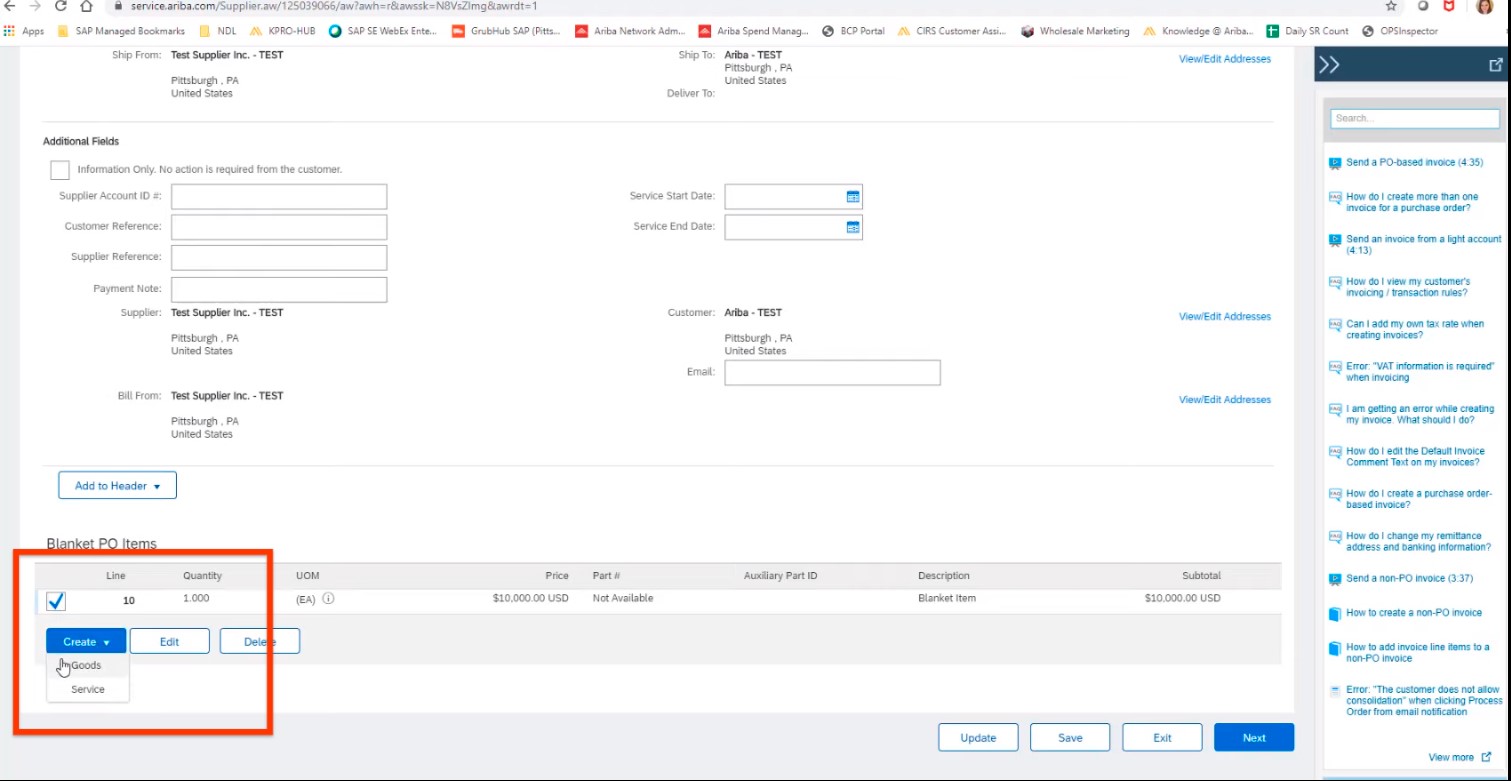
Task: Click video icon for Send an invoice from light account
Action: click(1334, 239)
